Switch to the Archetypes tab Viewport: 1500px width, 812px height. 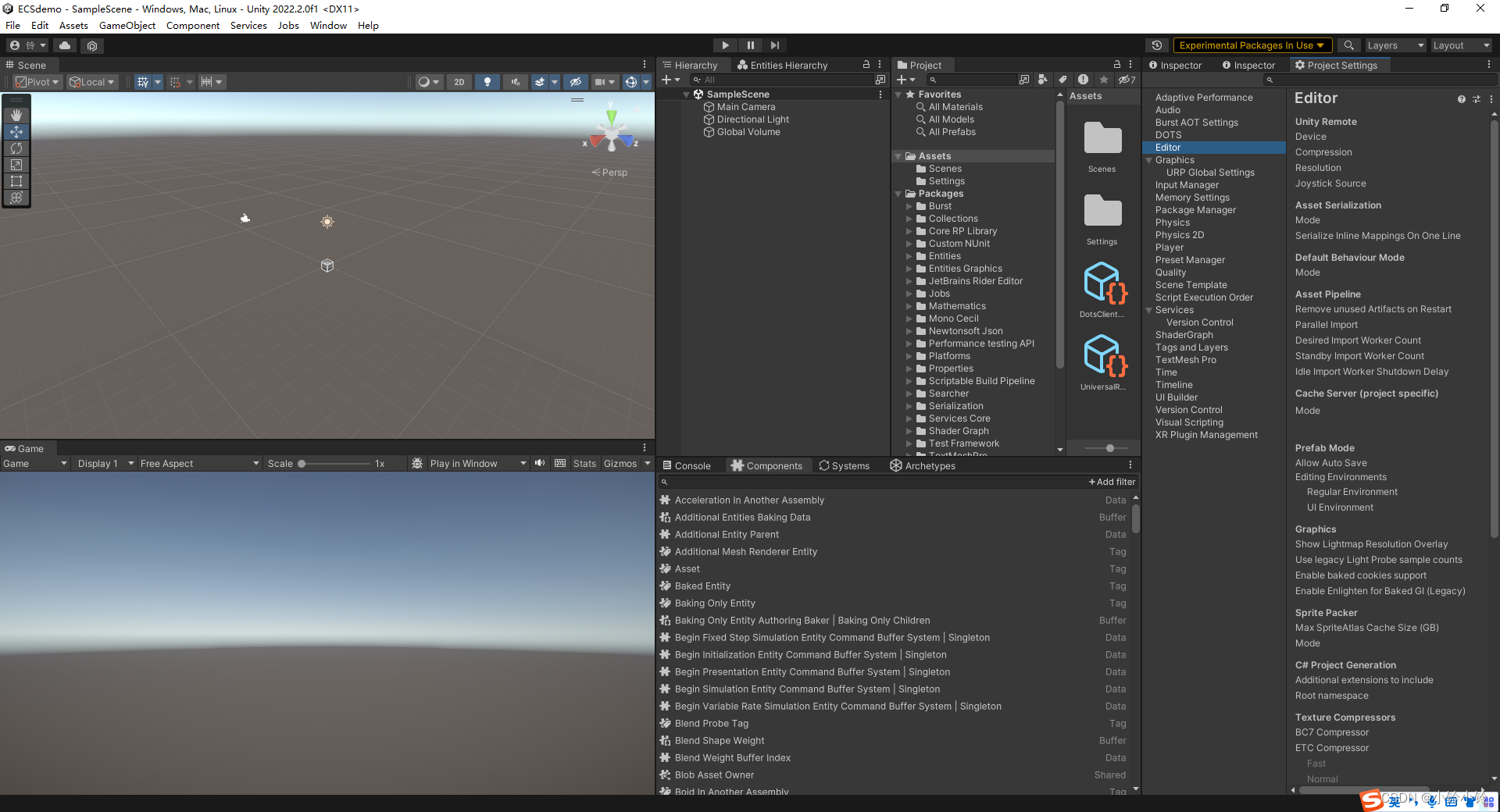tap(923, 465)
